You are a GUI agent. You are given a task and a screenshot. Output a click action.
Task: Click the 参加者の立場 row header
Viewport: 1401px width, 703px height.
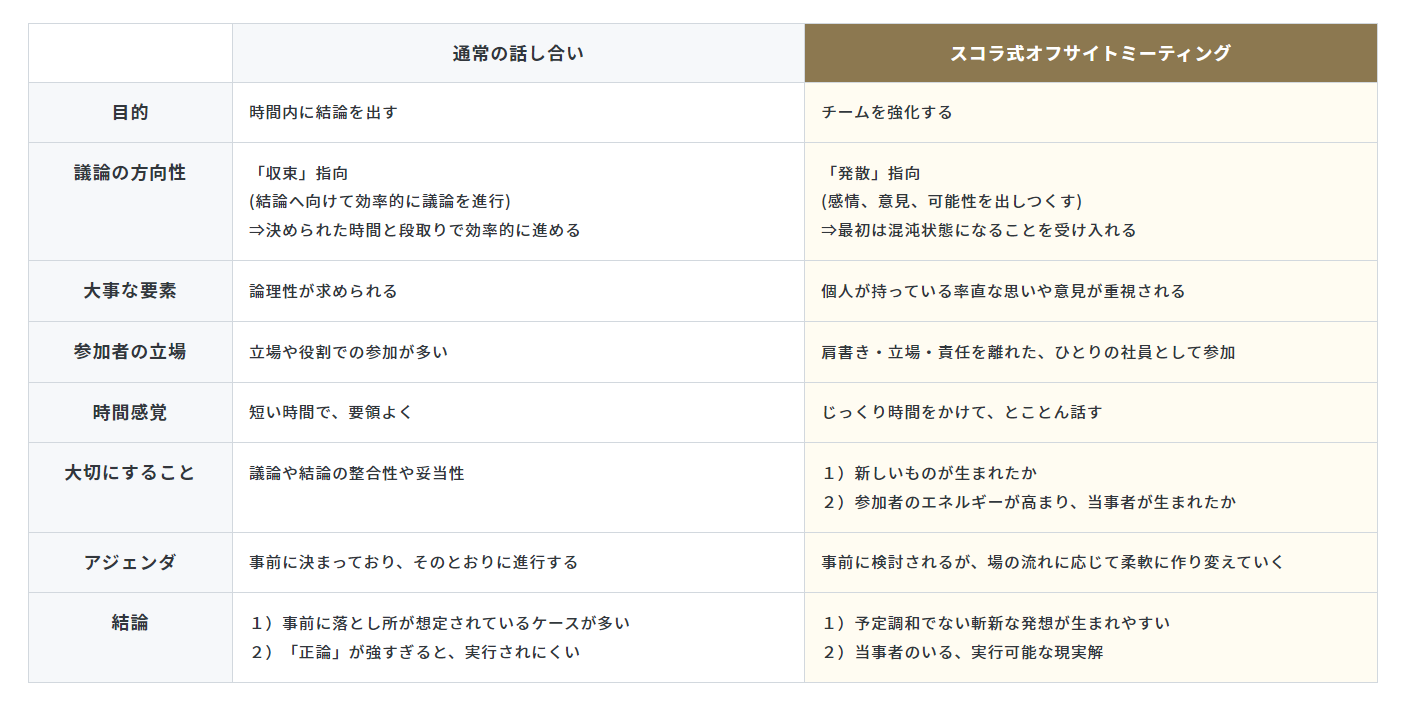[130, 352]
